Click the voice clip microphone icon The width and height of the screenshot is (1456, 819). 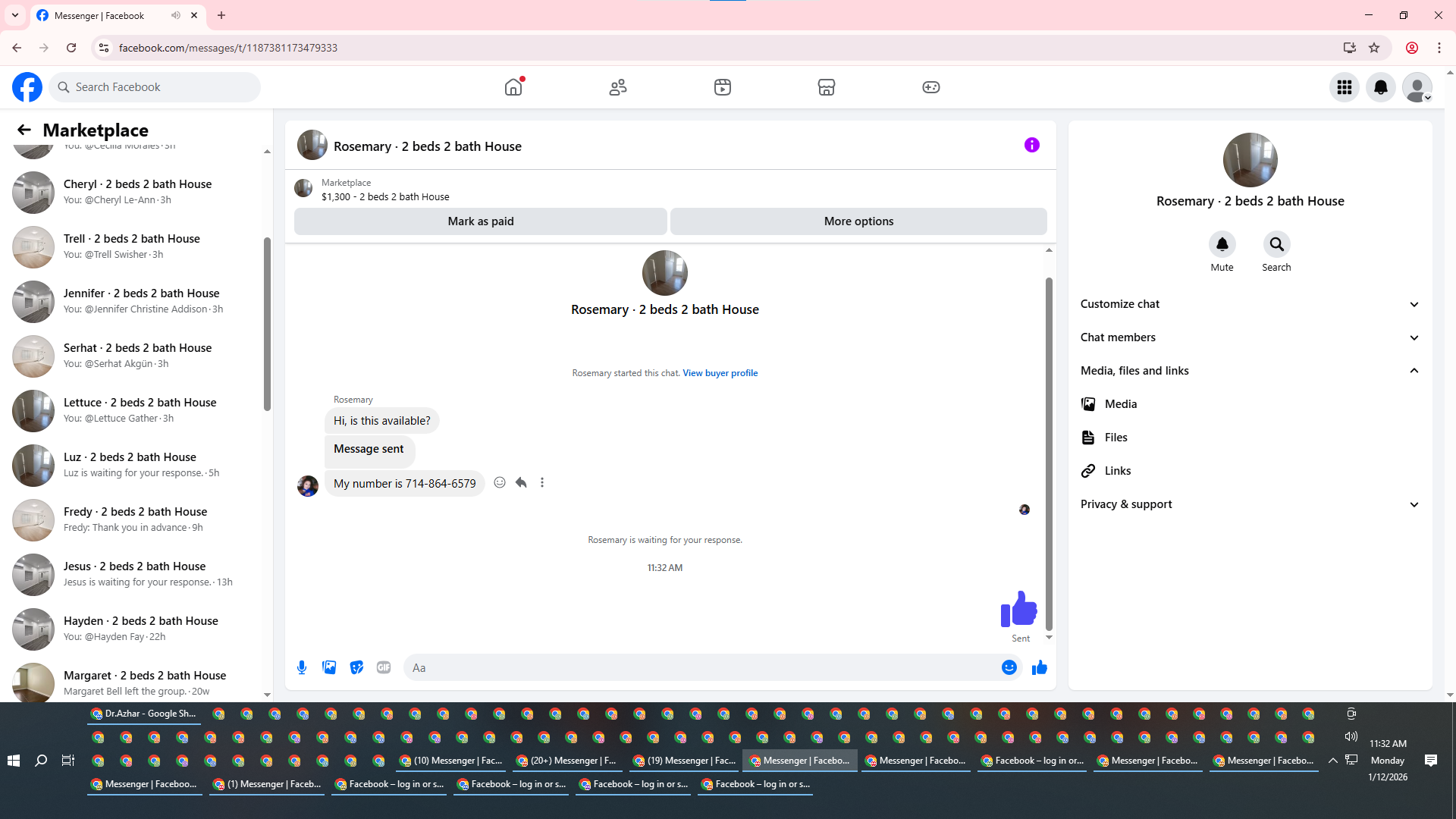[x=302, y=667]
